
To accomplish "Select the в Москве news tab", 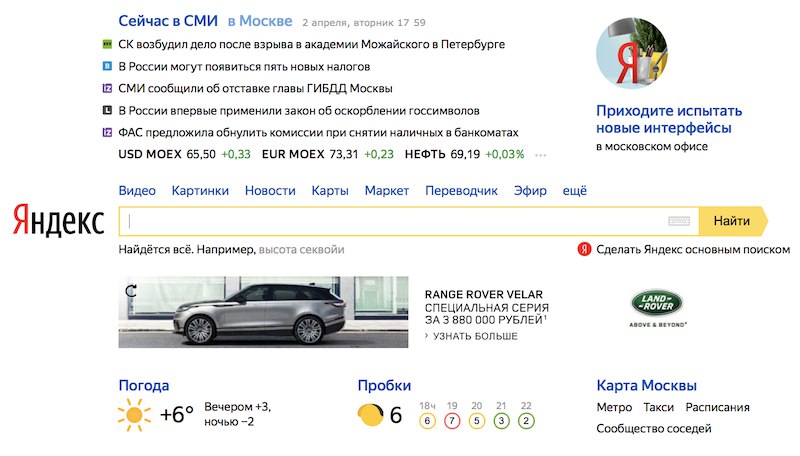I will pos(260,21).
